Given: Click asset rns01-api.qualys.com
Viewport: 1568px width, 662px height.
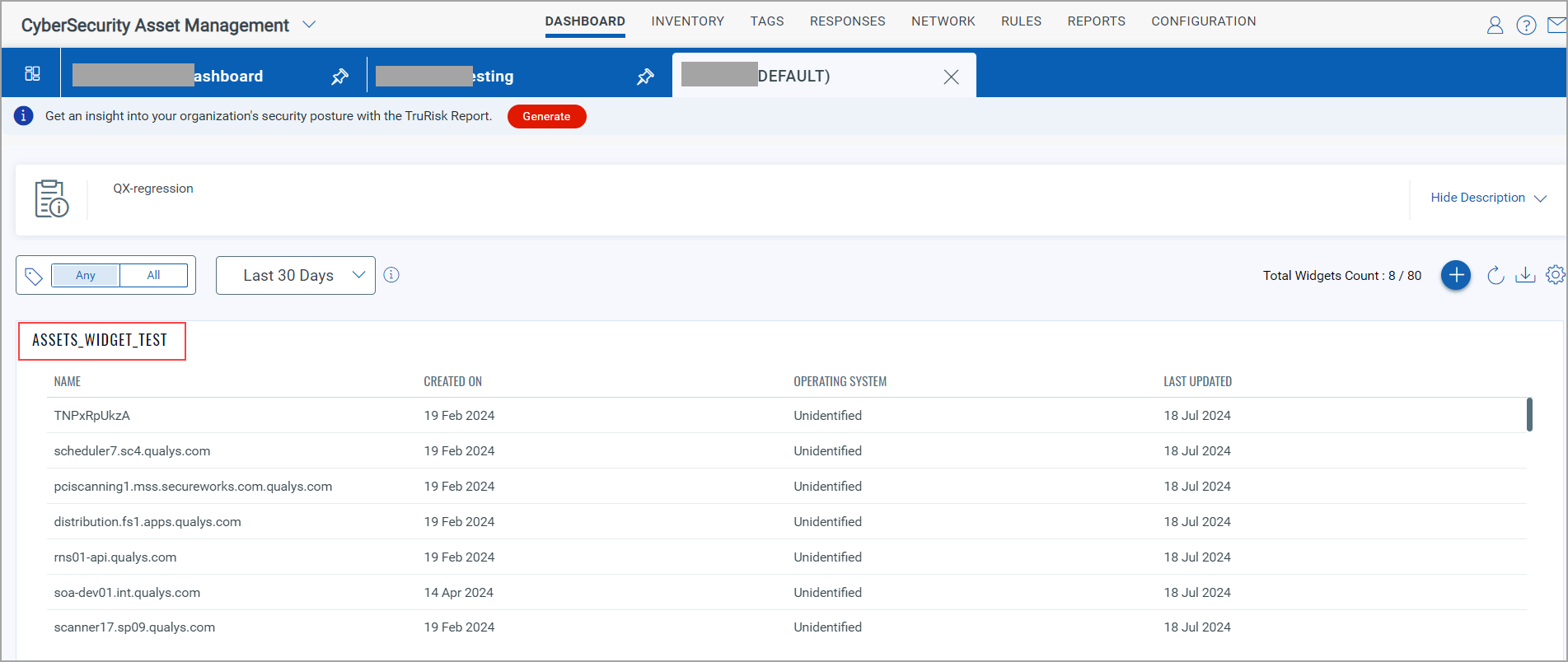Looking at the screenshot, I should [x=115, y=557].
